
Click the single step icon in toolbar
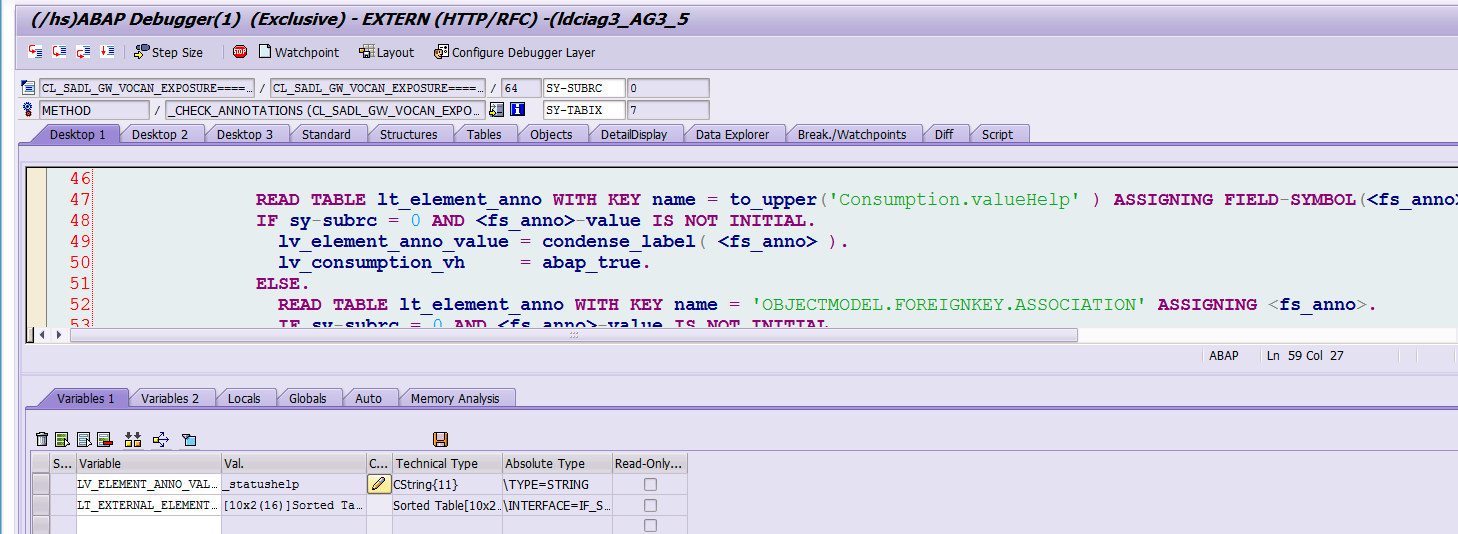pyautogui.click(x=36, y=52)
